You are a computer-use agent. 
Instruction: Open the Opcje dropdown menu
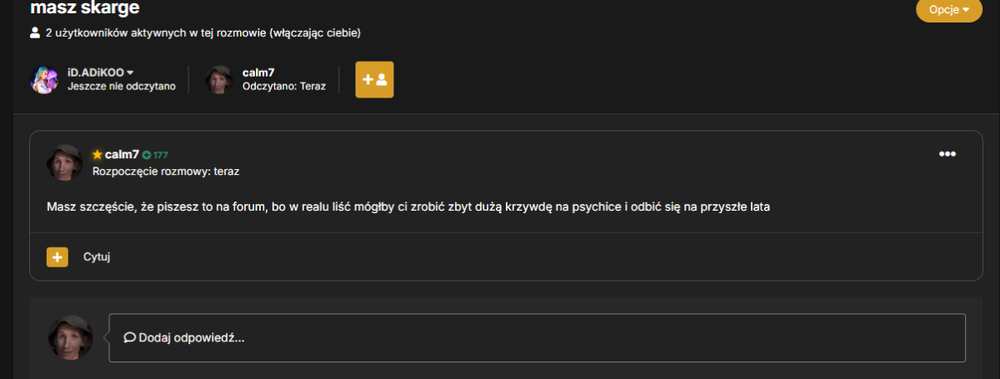[949, 10]
